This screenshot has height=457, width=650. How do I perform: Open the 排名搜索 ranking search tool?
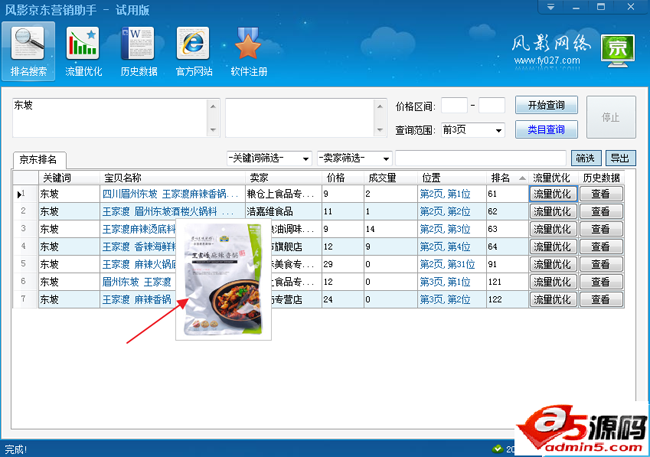click(x=28, y=51)
